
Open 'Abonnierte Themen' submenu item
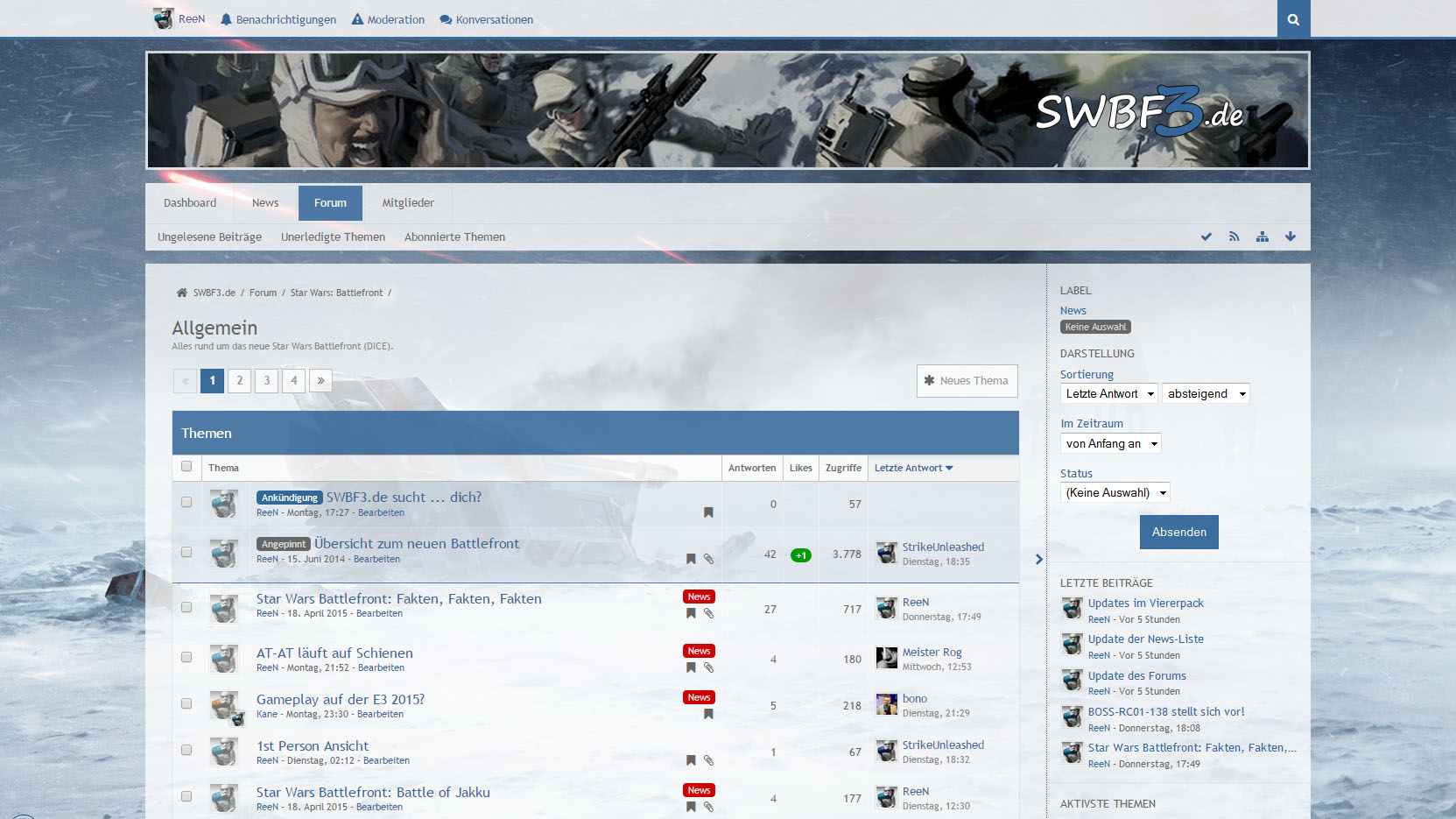point(454,237)
